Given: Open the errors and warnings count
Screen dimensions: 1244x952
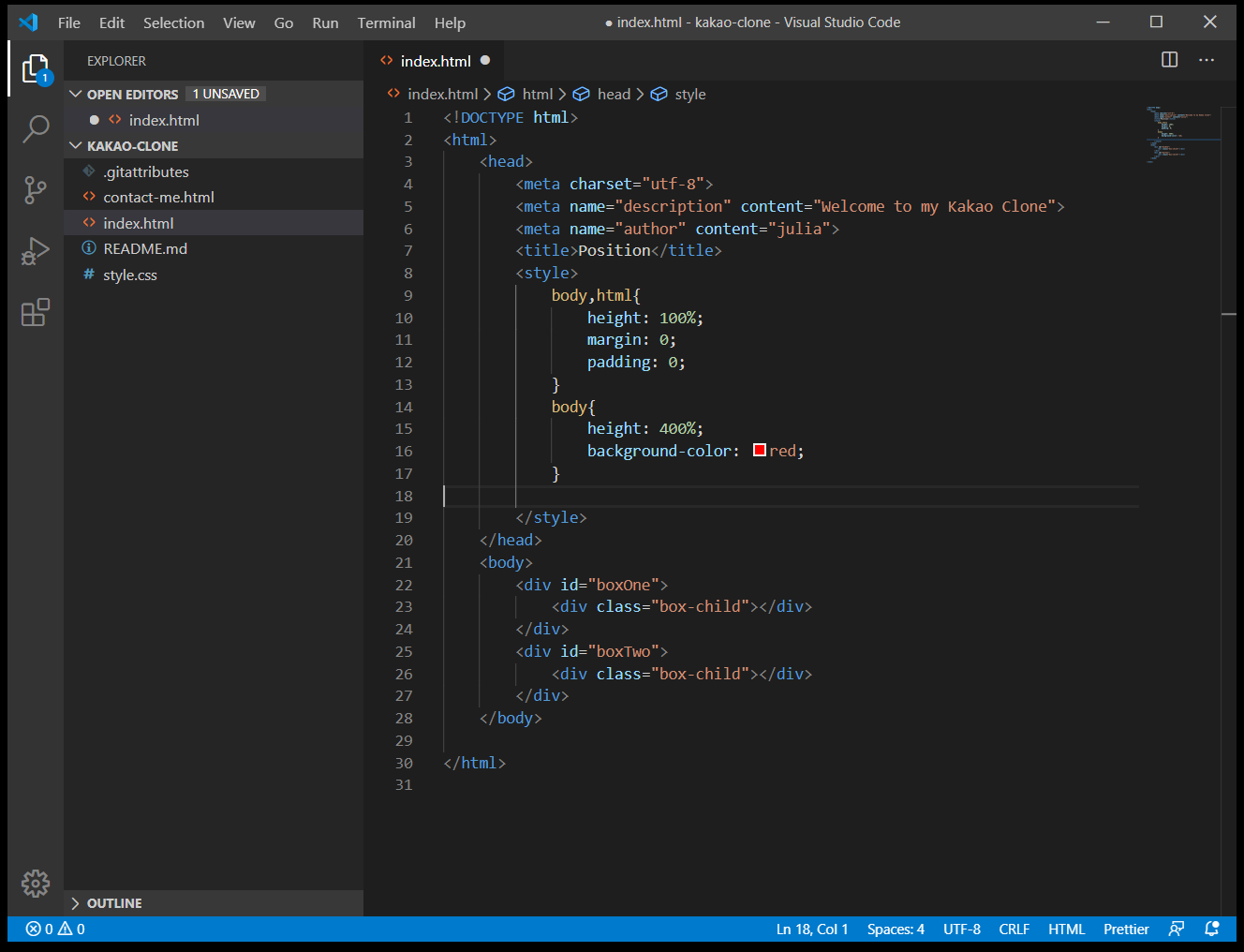Looking at the screenshot, I should [55, 929].
